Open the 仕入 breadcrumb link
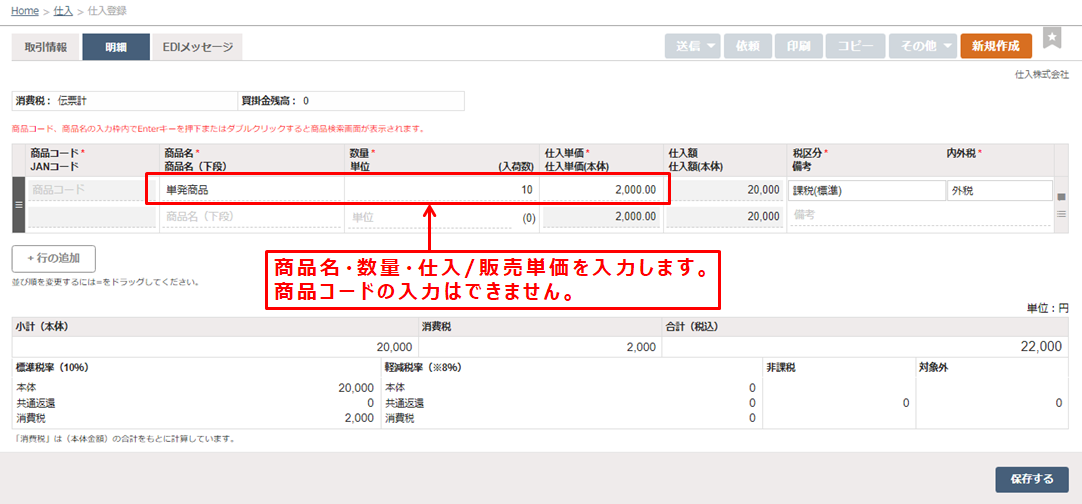 click(63, 10)
